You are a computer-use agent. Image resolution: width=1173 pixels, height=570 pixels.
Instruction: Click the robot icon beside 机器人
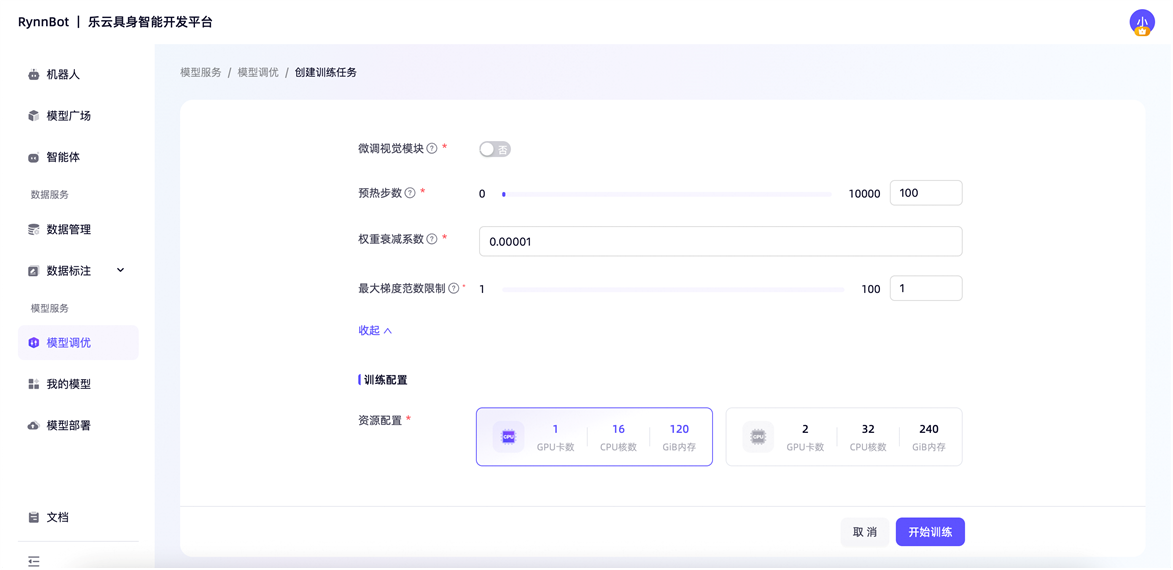click(33, 75)
